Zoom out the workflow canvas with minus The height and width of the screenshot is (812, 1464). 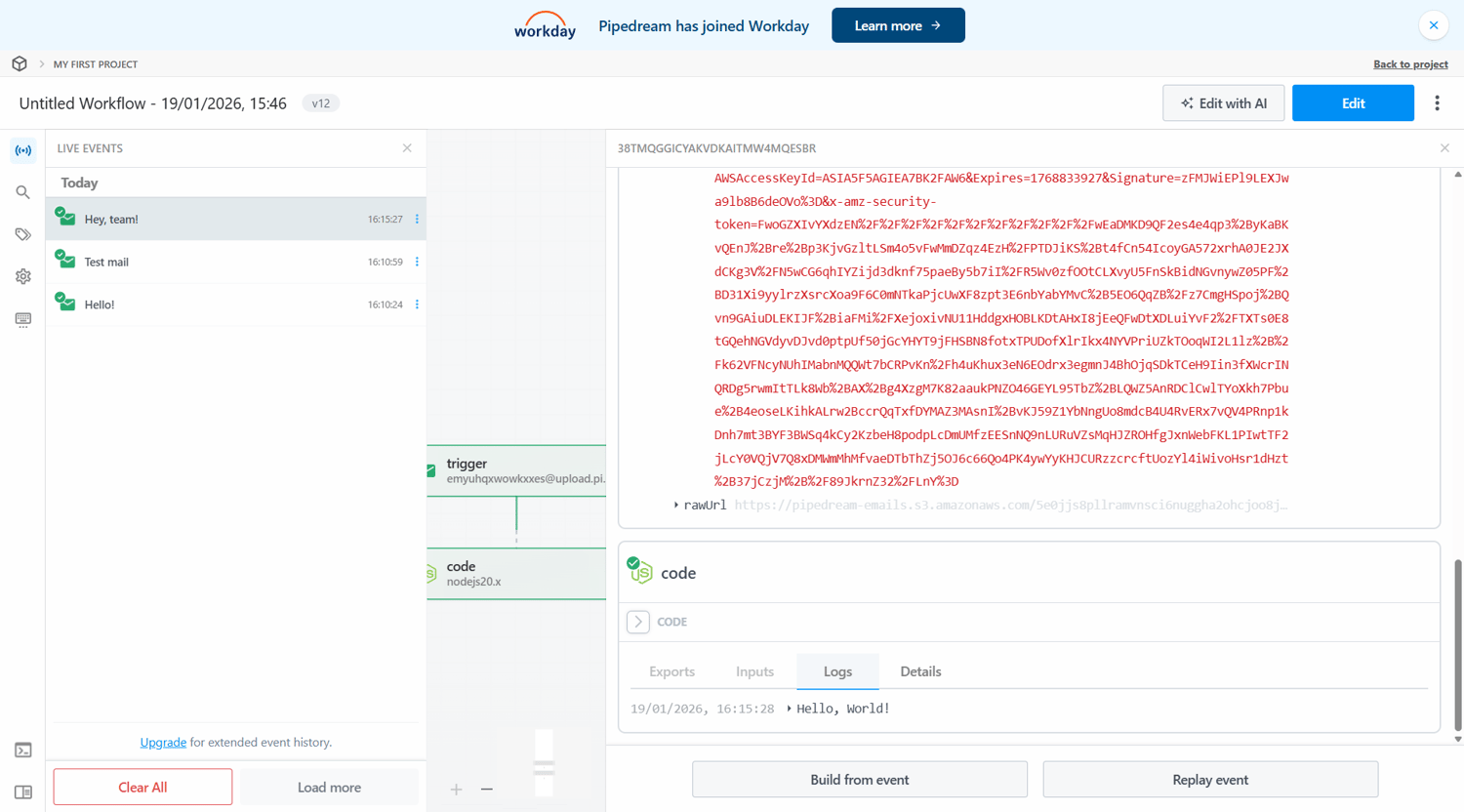click(x=486, y=789)
